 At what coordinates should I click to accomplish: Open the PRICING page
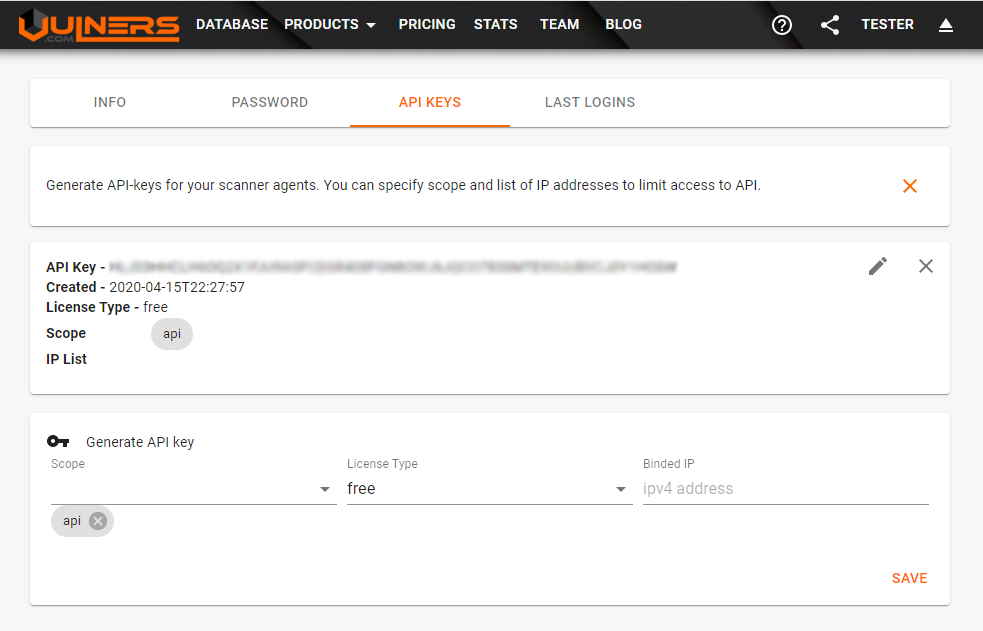click(x=427, y=25)
